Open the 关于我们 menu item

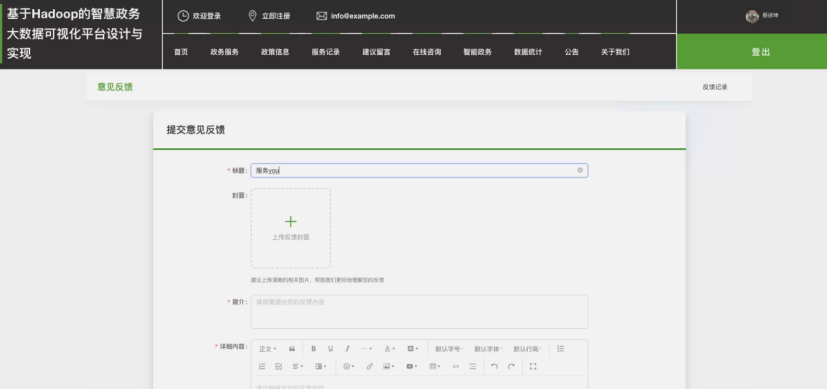tap(615, 52)
